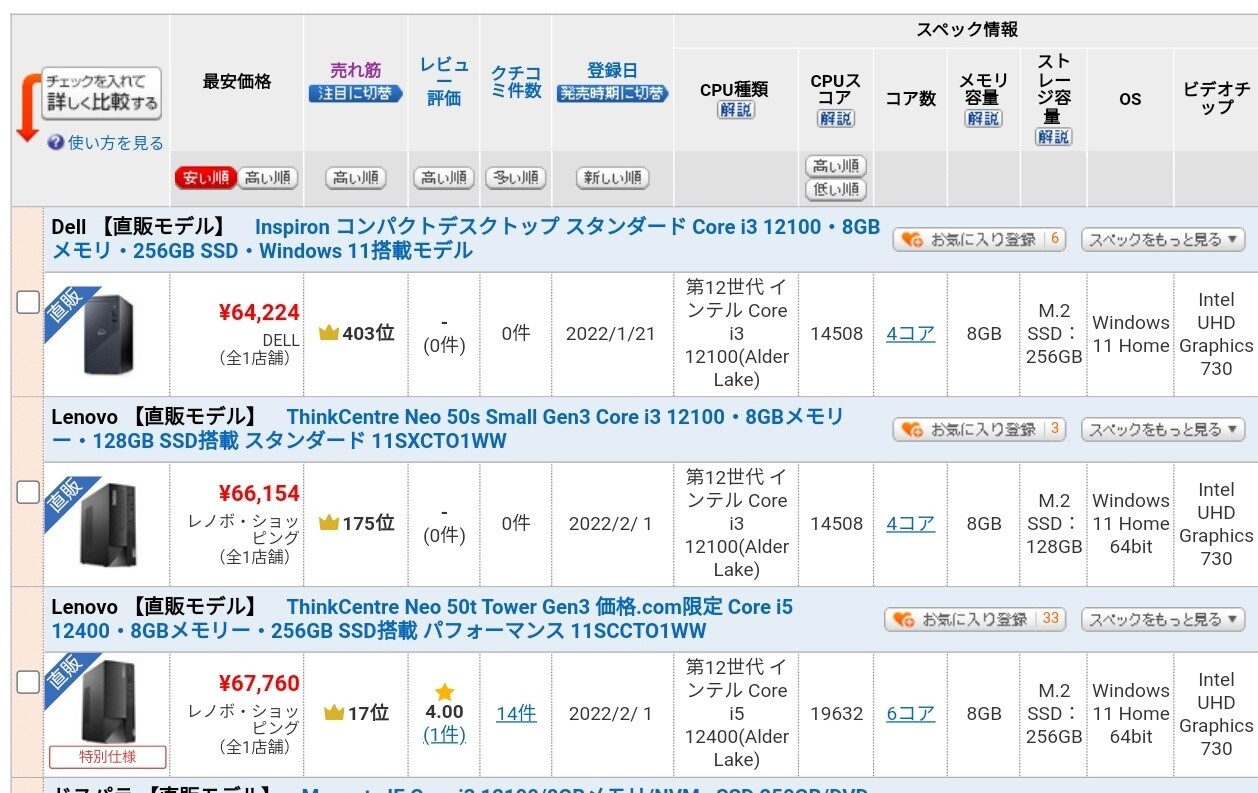Expand スペックをもっと見る for the ThinkCentre Neo 50t

(1163, 620)
